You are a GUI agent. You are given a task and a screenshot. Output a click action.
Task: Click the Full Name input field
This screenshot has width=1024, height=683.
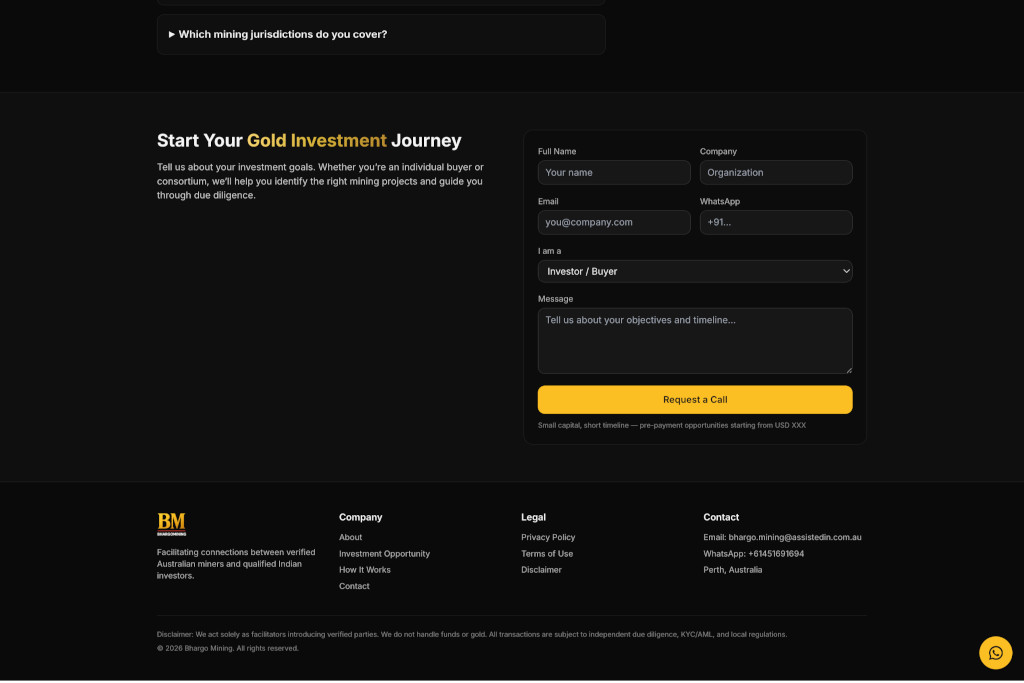coord(613,172)
